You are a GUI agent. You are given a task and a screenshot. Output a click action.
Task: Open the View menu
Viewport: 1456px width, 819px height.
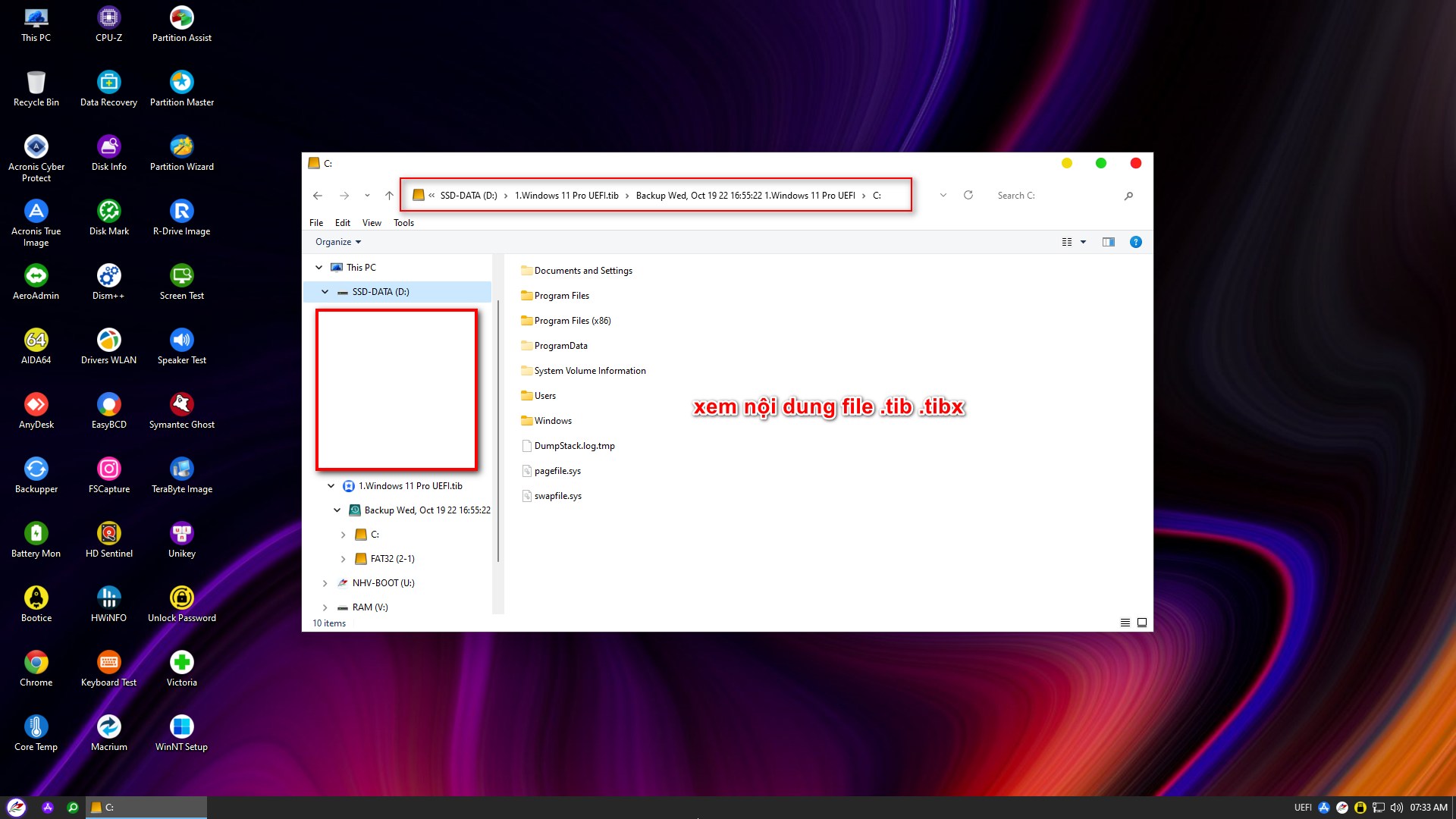tap(372, 223)
